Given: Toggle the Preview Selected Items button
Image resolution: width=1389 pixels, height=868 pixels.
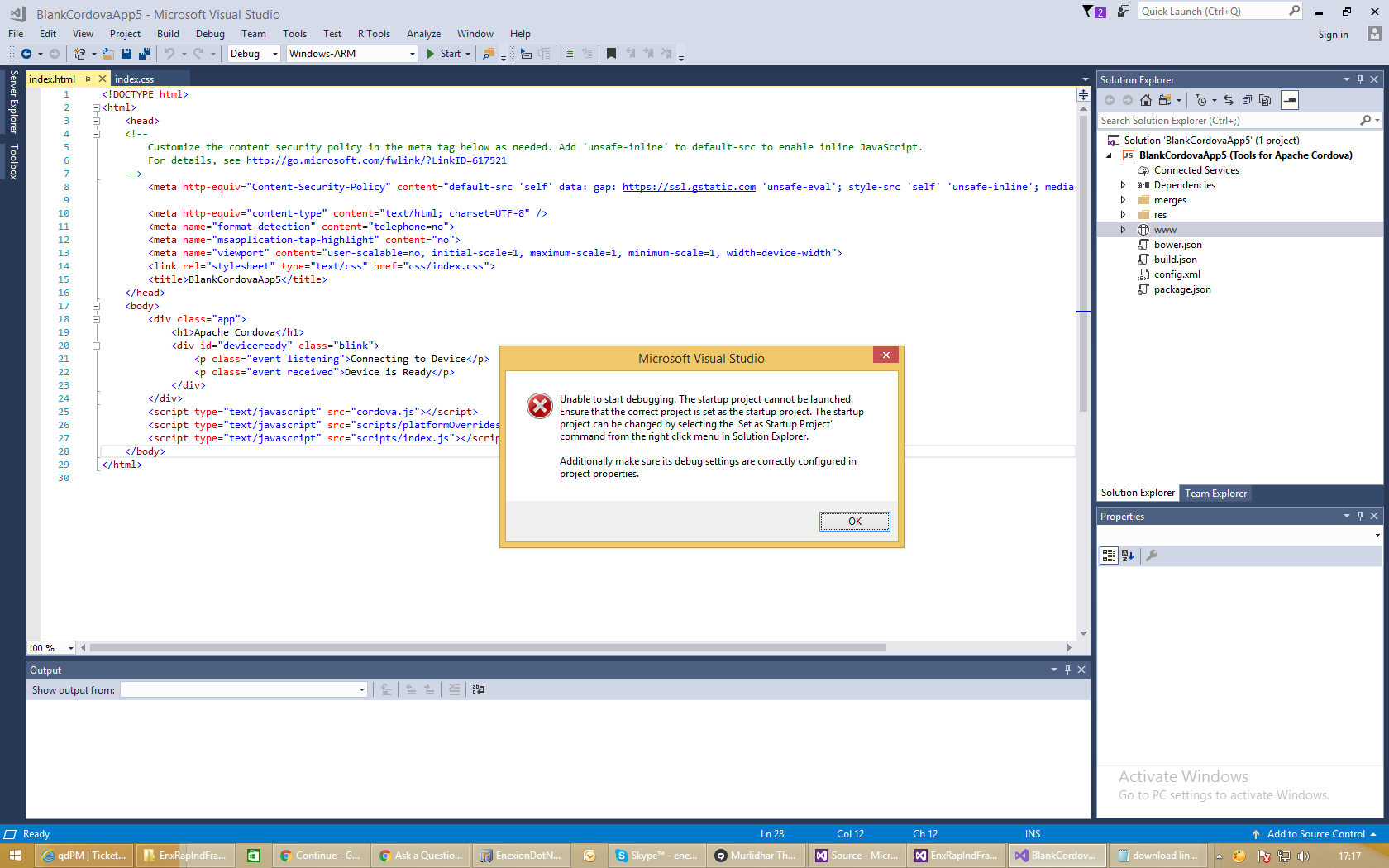Looking at the screenshot, I should click(1290, 100).
